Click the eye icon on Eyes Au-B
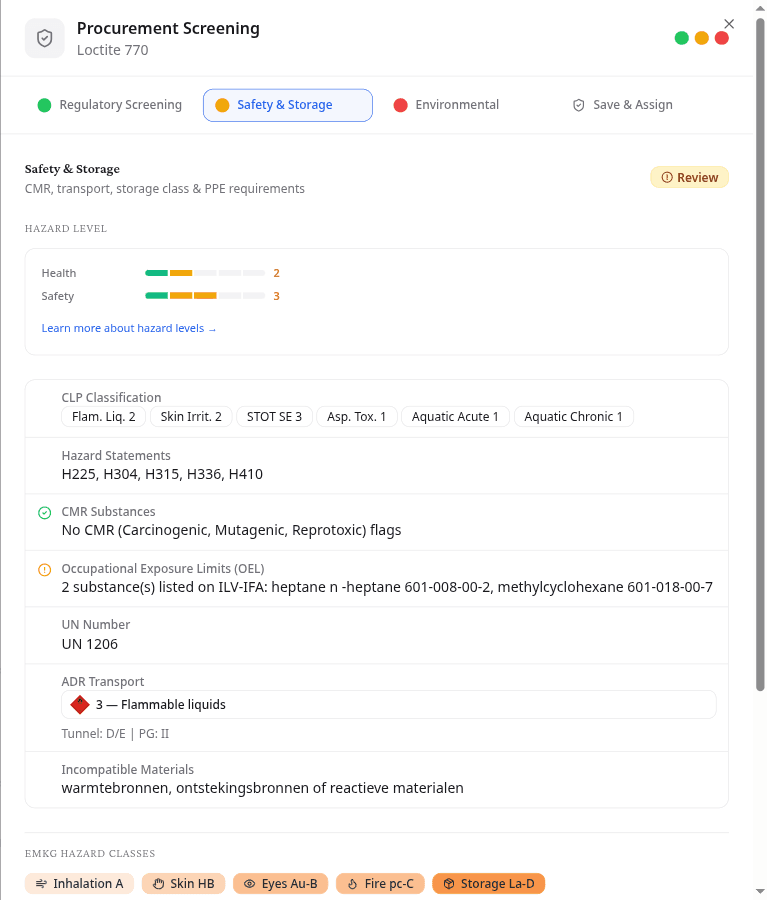This screenshot has width=767, height=900. click(x=250, y=884)
